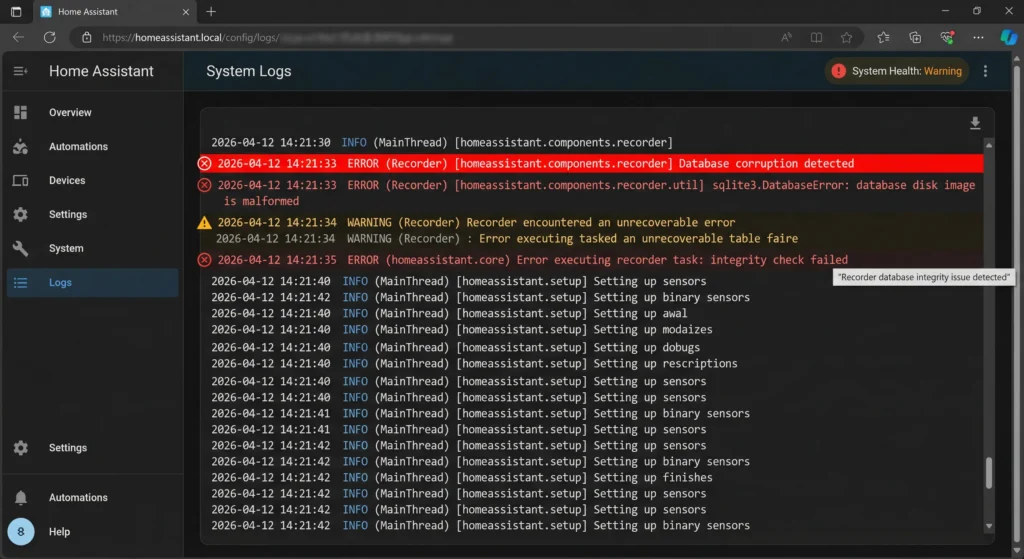This screenshot has height=559, width=1024.
Task: Click error icon on integrity check failed row
Action: coord(204,260)
